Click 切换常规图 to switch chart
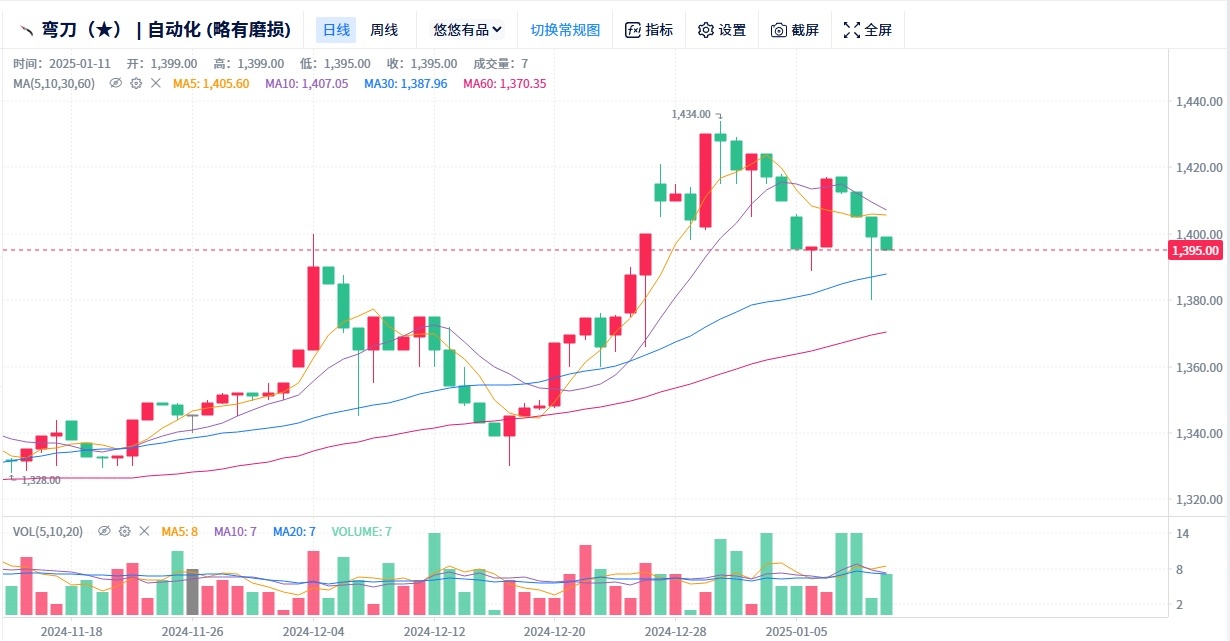Image resolution: width=1230 pixels, height=641 pixels. pos(565,30)
